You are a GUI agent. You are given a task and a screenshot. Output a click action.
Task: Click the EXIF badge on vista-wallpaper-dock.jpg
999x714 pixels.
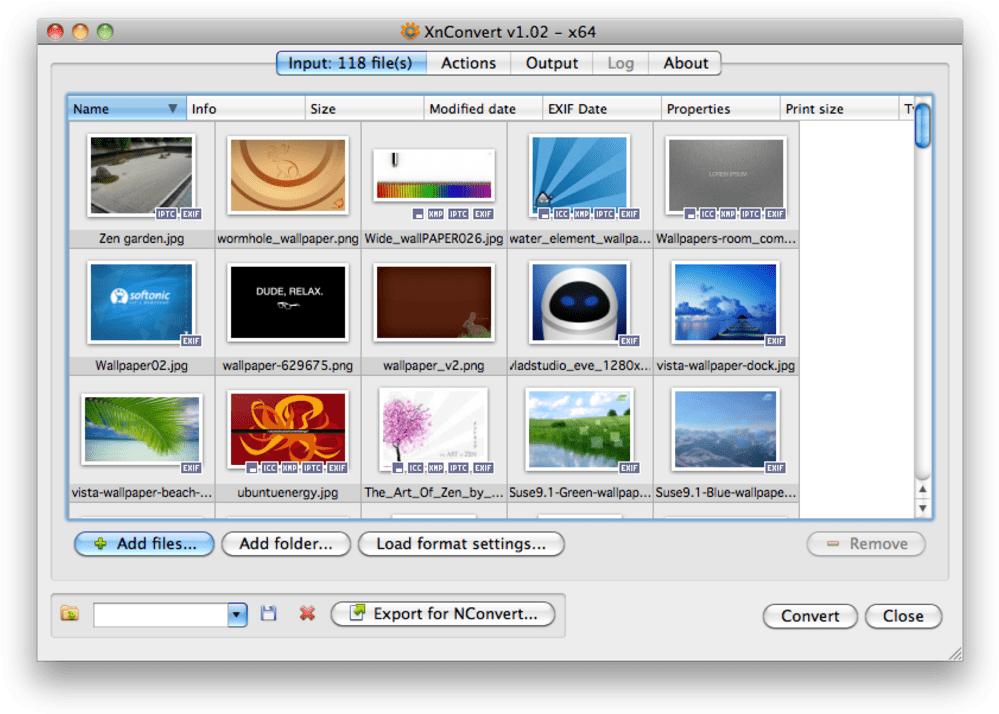pyautogui.click(x=775, y=341)
